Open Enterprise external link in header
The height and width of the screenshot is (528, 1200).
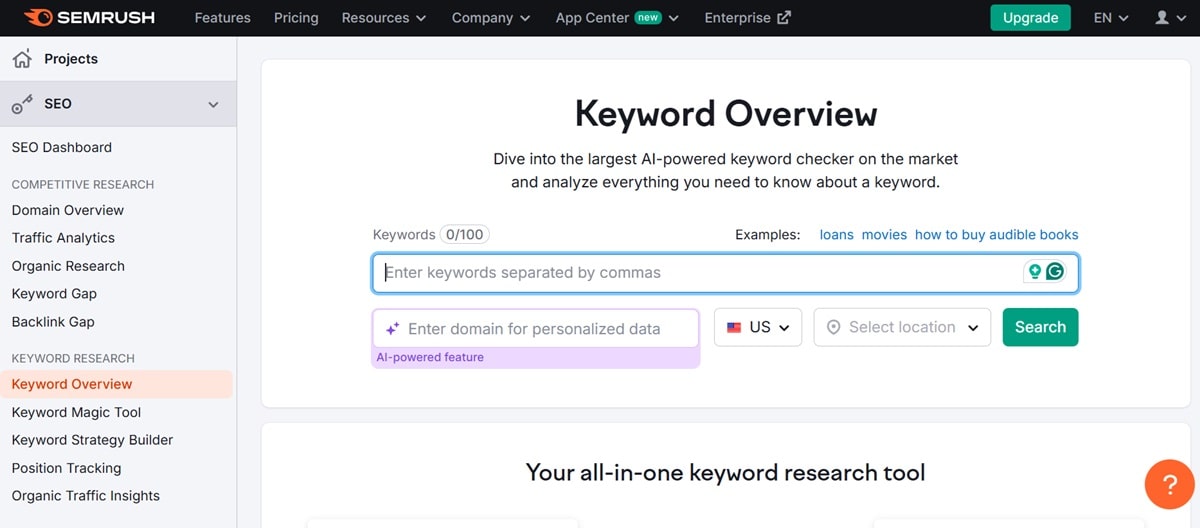pyautogui.click(x=747, y=18)
